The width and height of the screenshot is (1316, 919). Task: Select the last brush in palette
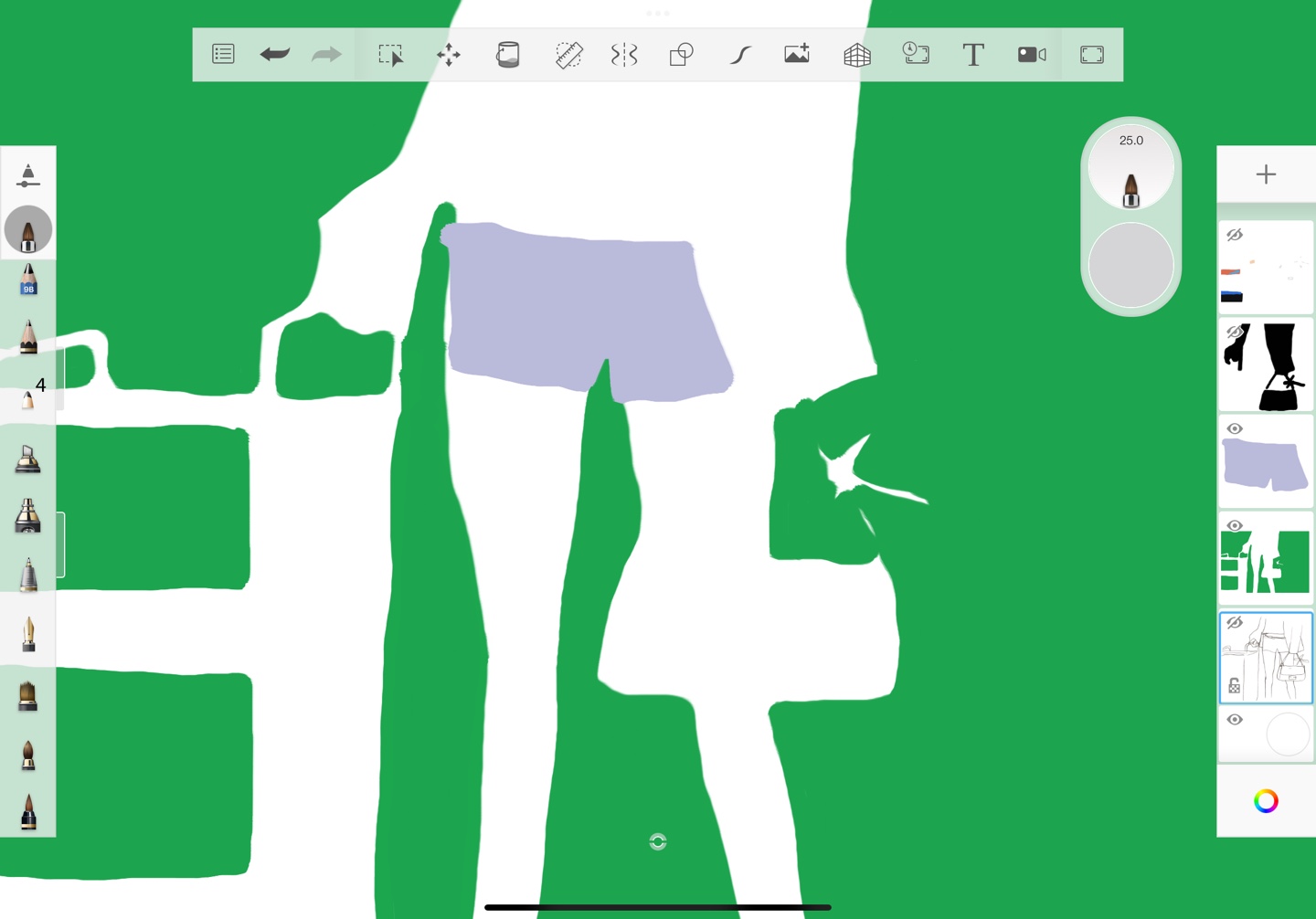click(28, 811)
